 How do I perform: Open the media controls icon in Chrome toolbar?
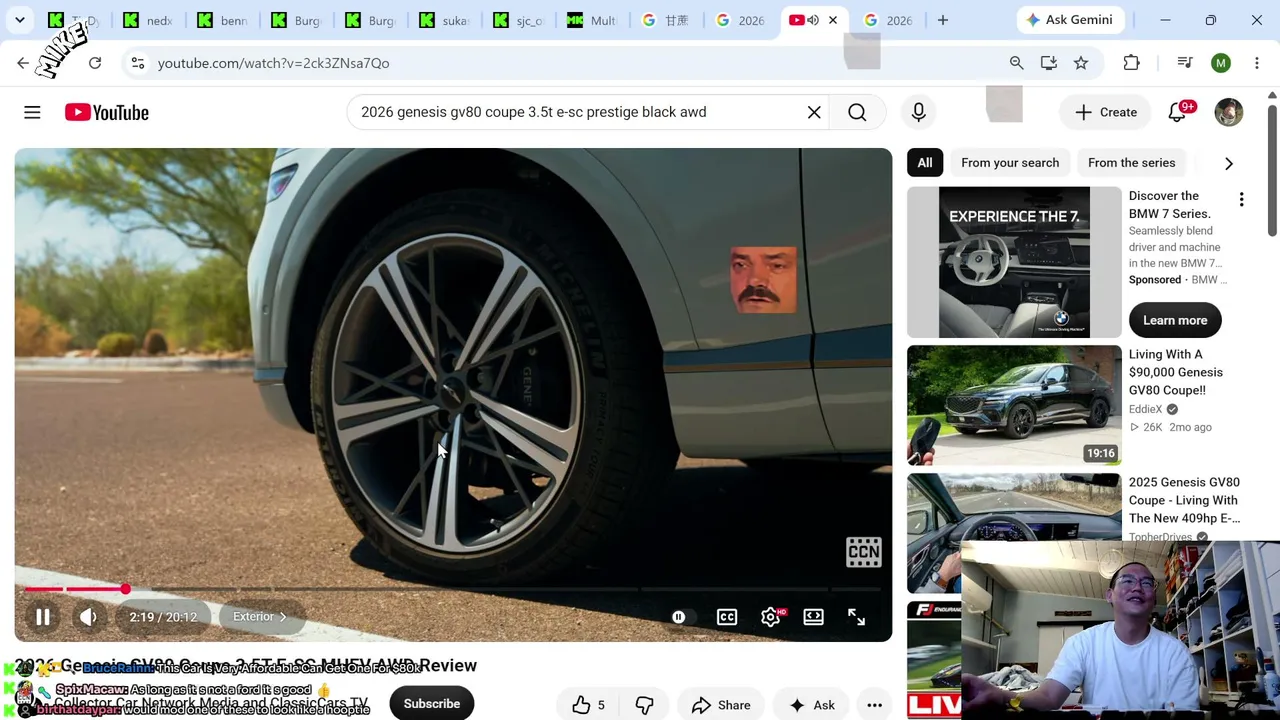1185,63
